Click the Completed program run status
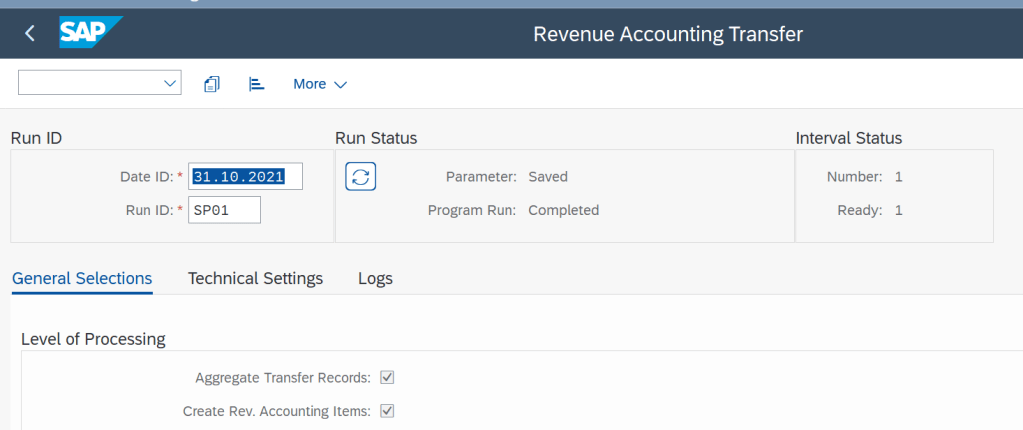The height and width of the screenshot is (430, 1023). [563, 210]
